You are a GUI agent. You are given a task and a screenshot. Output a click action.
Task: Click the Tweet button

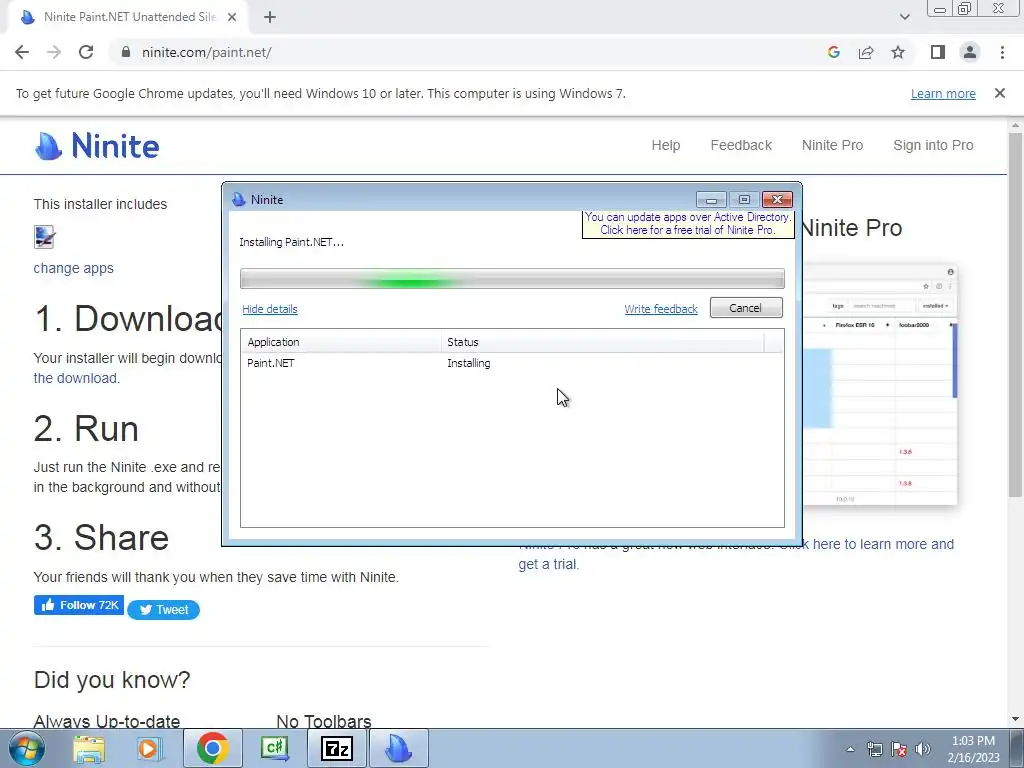(163, 609)
